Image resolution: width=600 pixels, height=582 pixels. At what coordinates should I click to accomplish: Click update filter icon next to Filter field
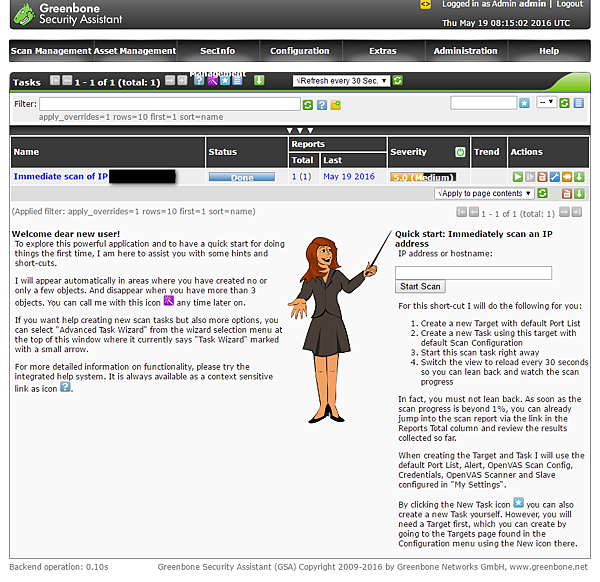(308, 105)
